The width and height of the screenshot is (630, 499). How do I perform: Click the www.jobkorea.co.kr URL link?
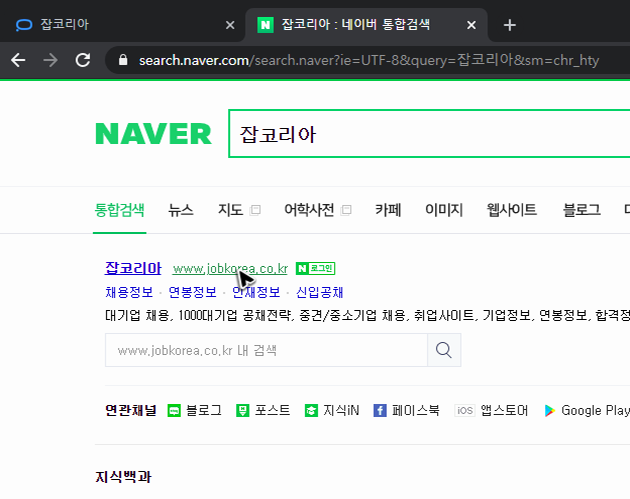(x=230, y=269)
